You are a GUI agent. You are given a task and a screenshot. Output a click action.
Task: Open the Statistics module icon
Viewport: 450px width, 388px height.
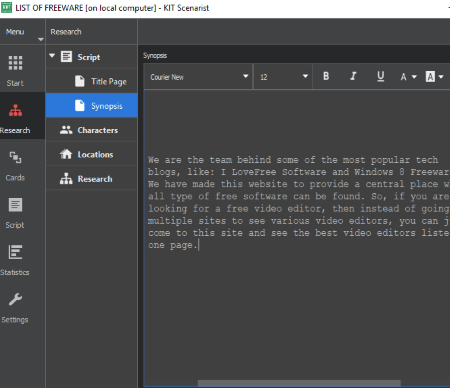pos(15,252)
